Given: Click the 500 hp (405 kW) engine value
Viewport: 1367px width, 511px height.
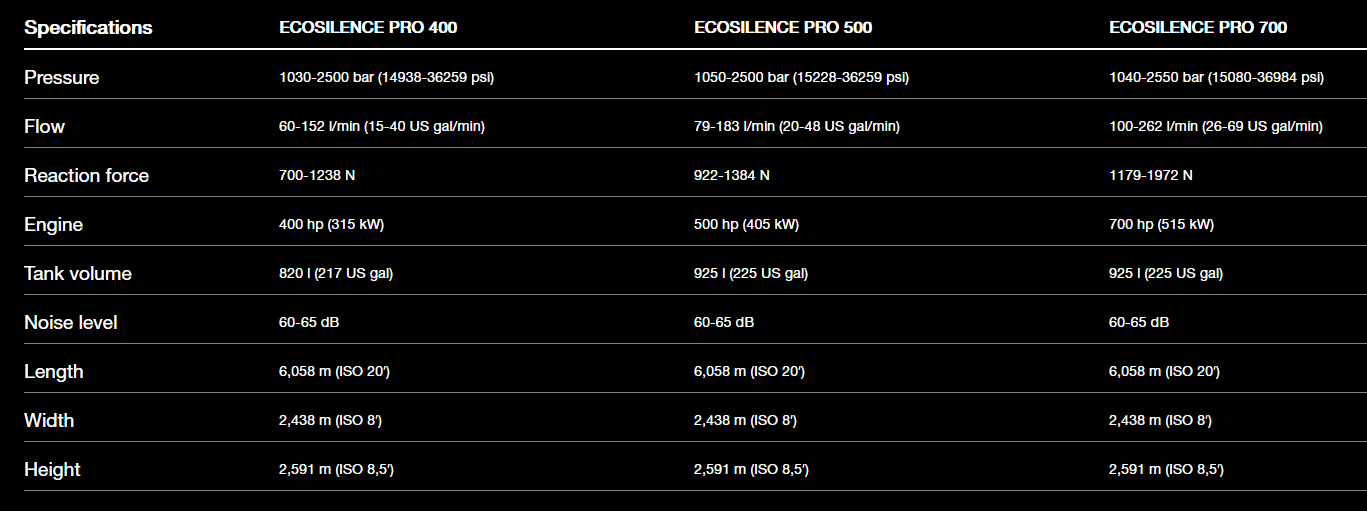Looking at the screenshot, I should [x=746, y=225].
